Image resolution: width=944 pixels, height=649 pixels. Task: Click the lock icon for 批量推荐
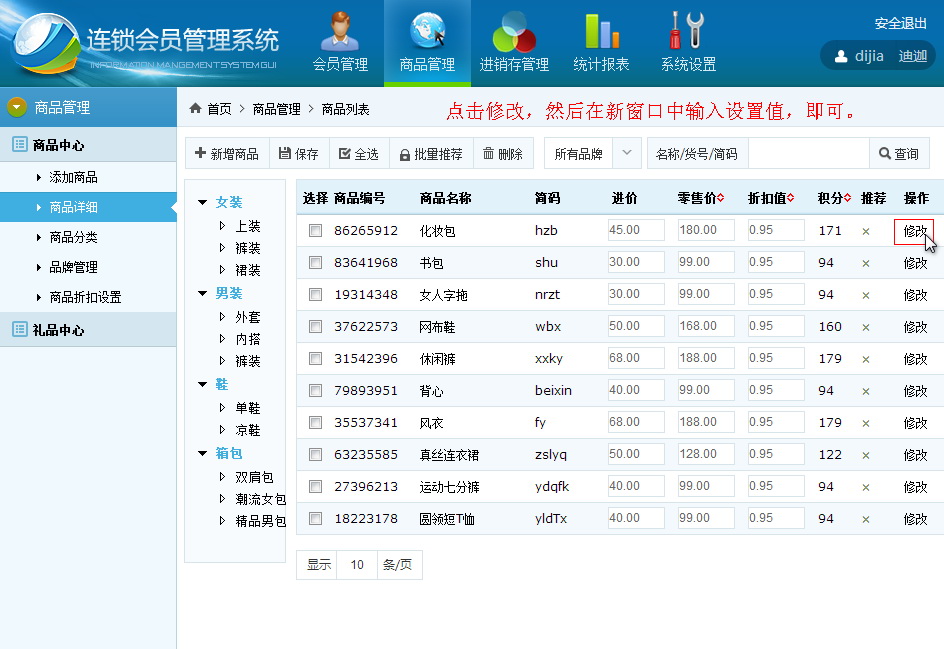tap(405, 155)
